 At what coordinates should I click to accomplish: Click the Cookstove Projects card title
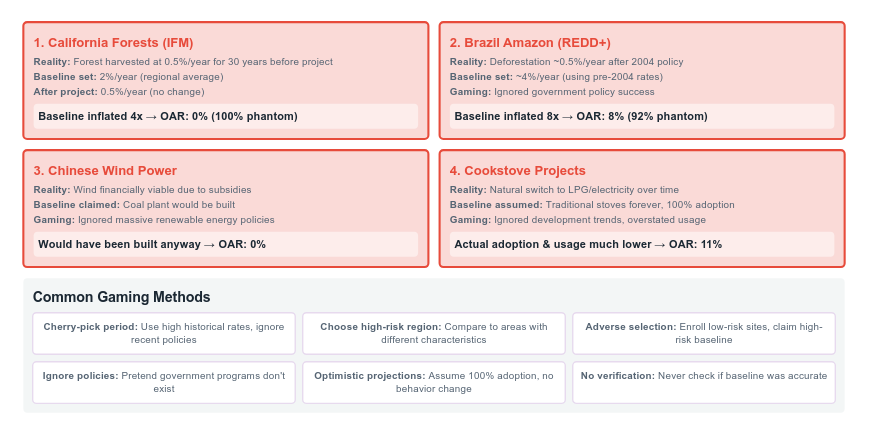pyautogui.click(x=517, y=171)
